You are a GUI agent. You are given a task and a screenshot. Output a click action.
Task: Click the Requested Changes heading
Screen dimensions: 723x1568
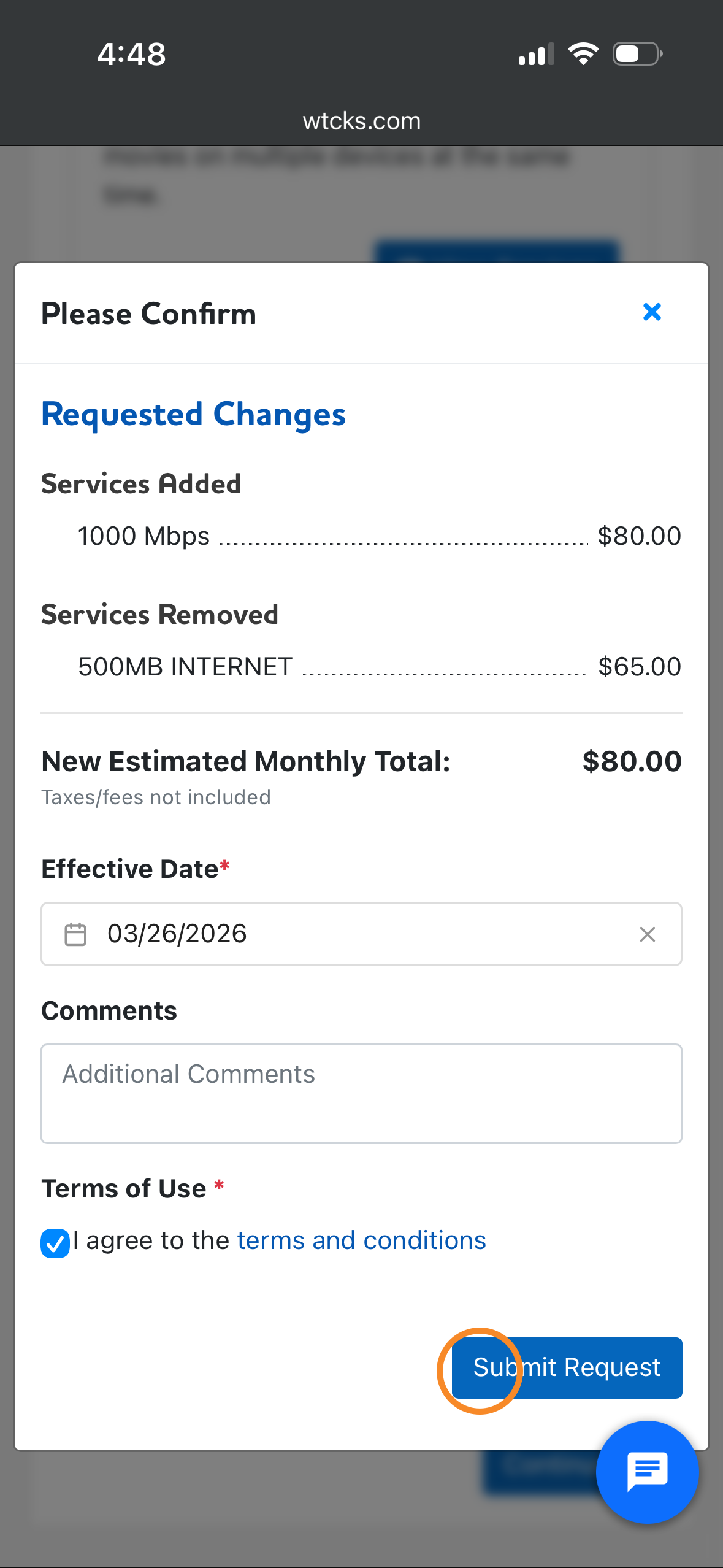tap(193, 415)
